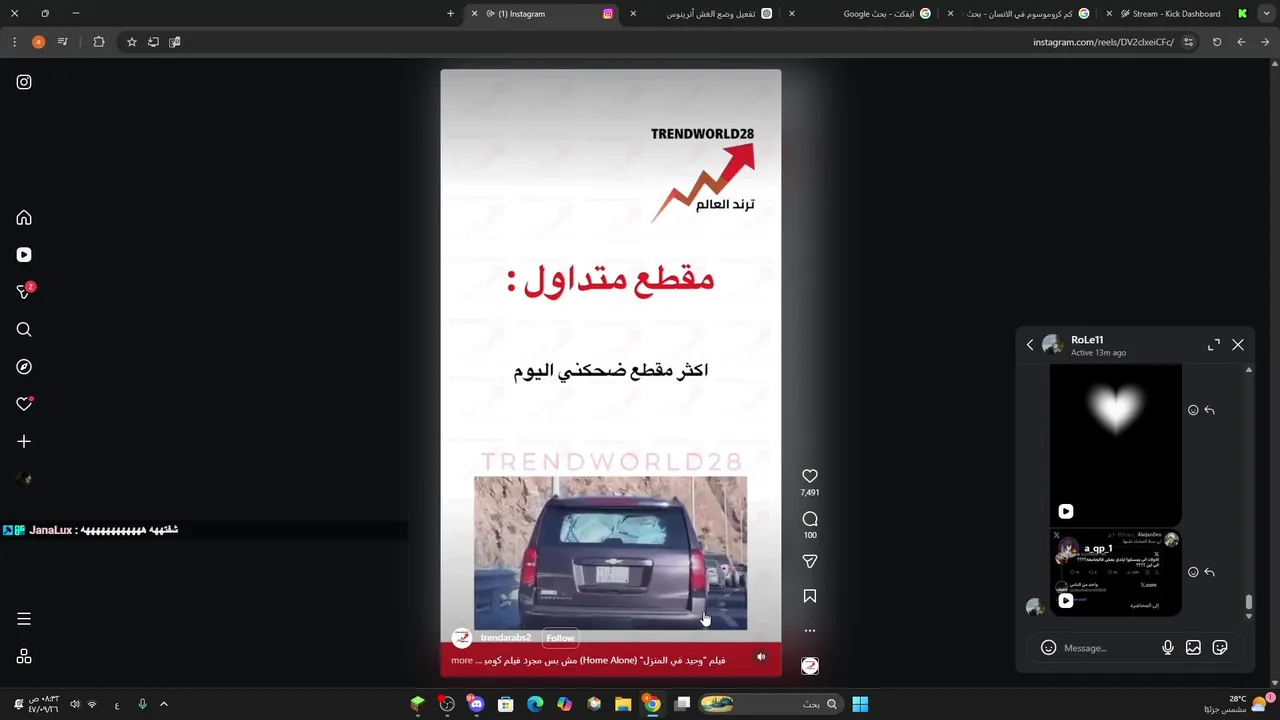Record voice message with microphone icon
The image size is (1280, 720).
[1168, 648]
